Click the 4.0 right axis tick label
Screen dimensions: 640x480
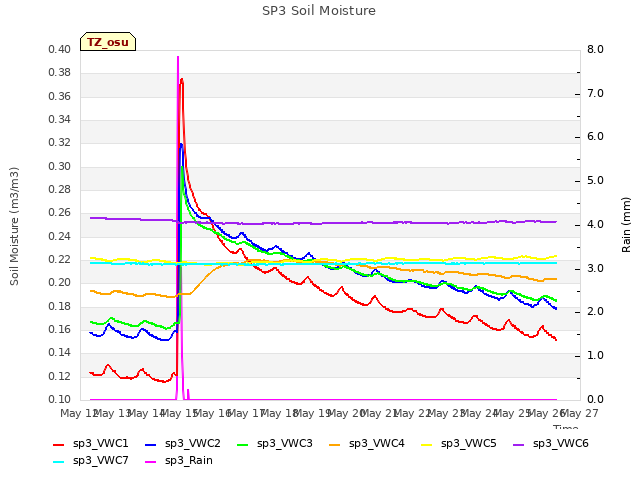pos(595,224)
